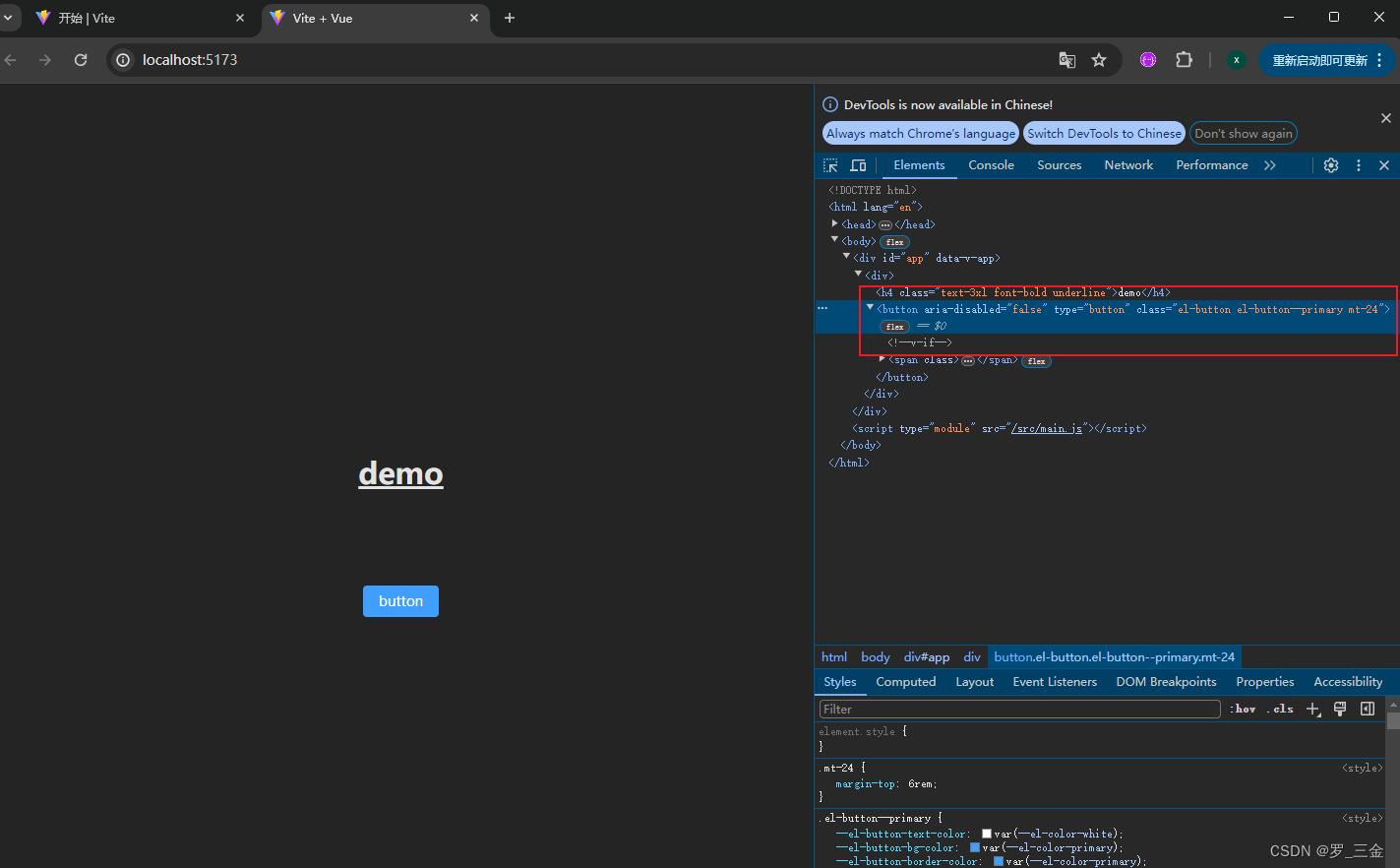Open DevTools three-dot customize menu

tap(1359, 165)
